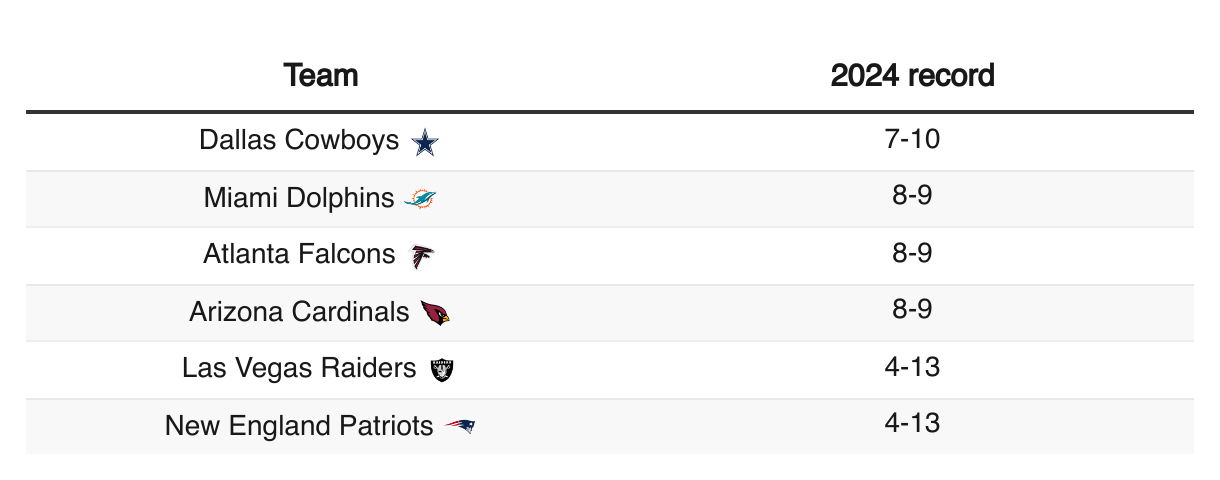Click the Arizona Cardinals bird logo

click(x=435, y=313)
